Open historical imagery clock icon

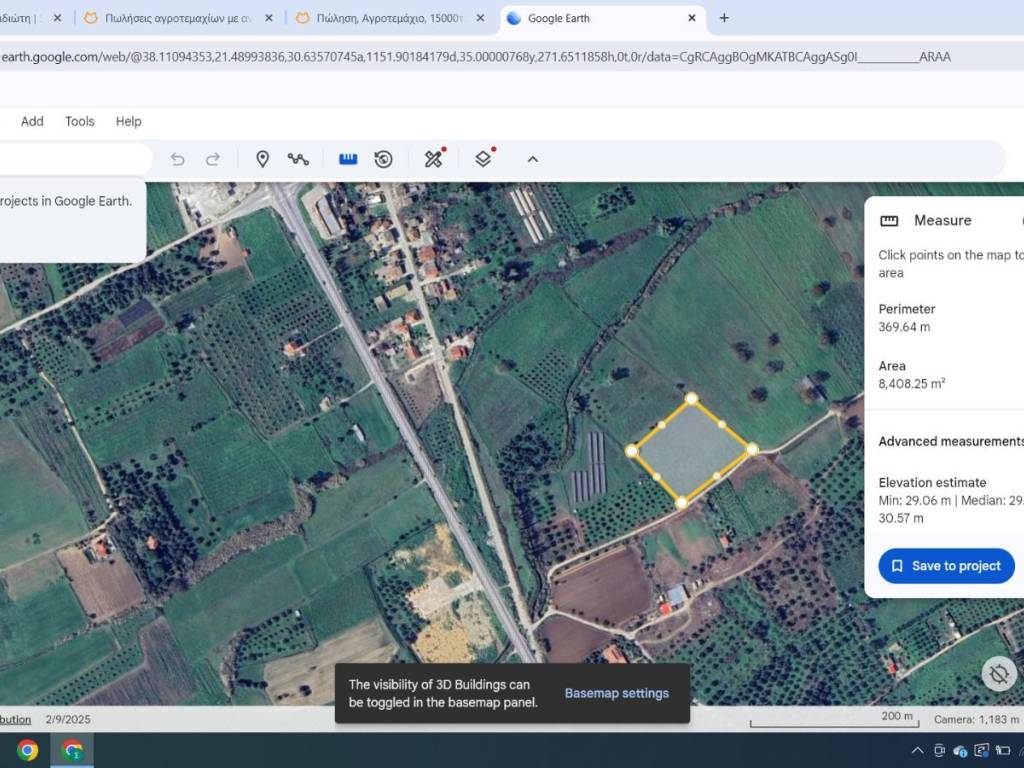tap(383, 159)
